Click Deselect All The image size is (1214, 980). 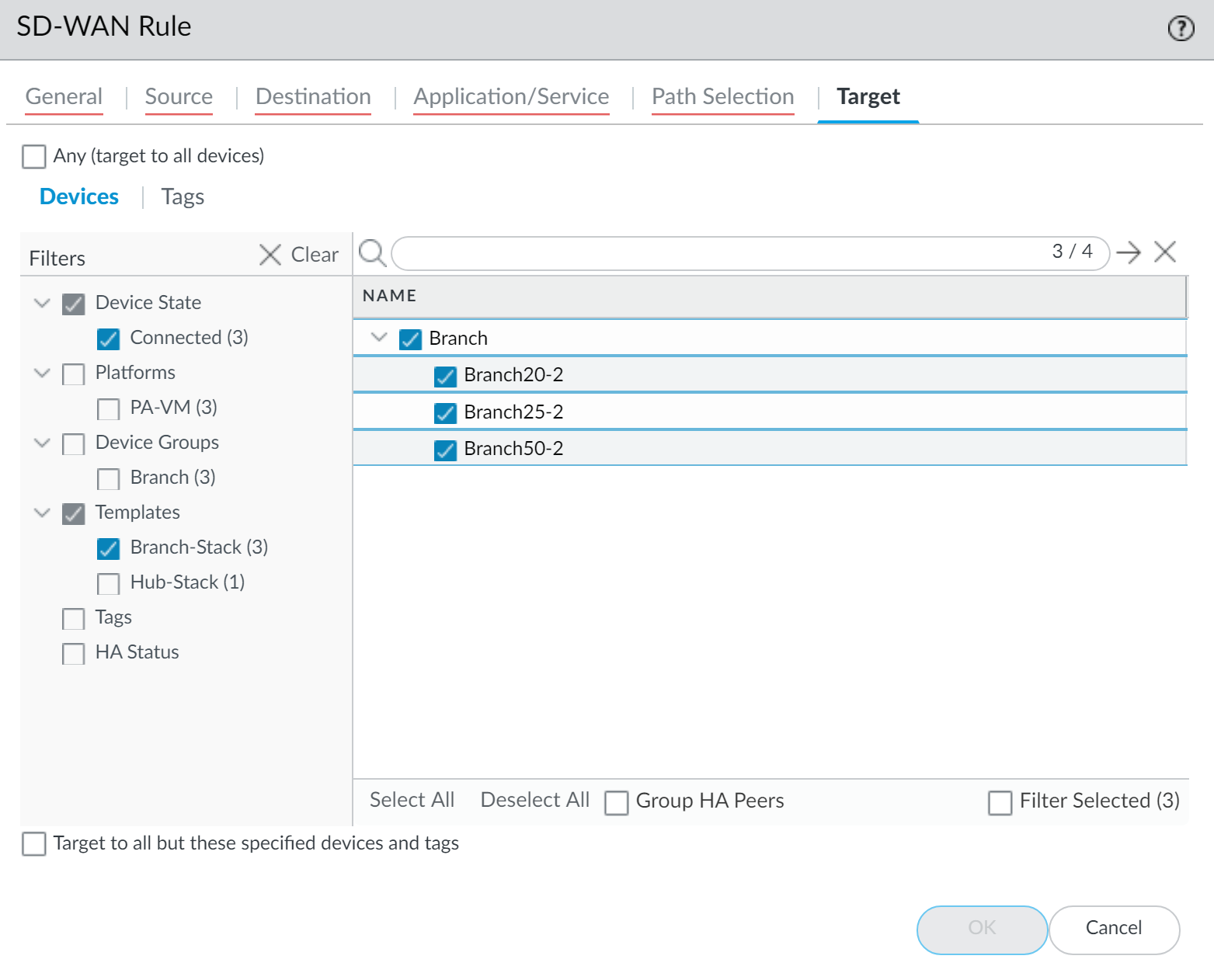point(534,799)
